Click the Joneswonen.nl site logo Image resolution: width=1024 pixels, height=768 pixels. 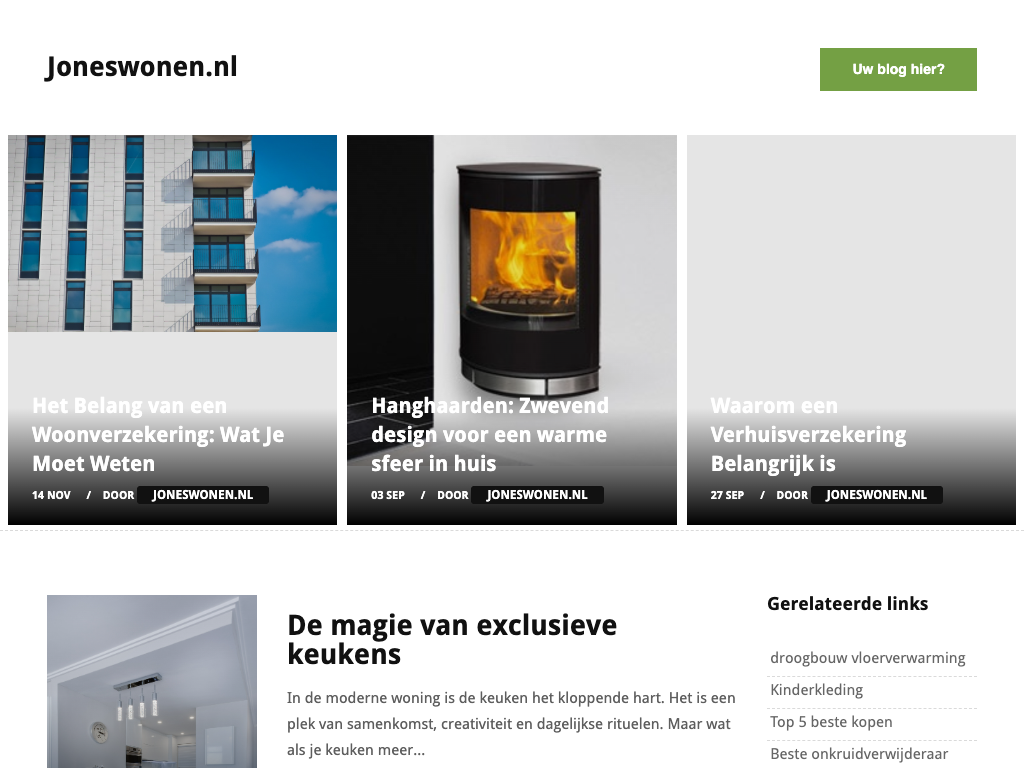click(141, 67)
